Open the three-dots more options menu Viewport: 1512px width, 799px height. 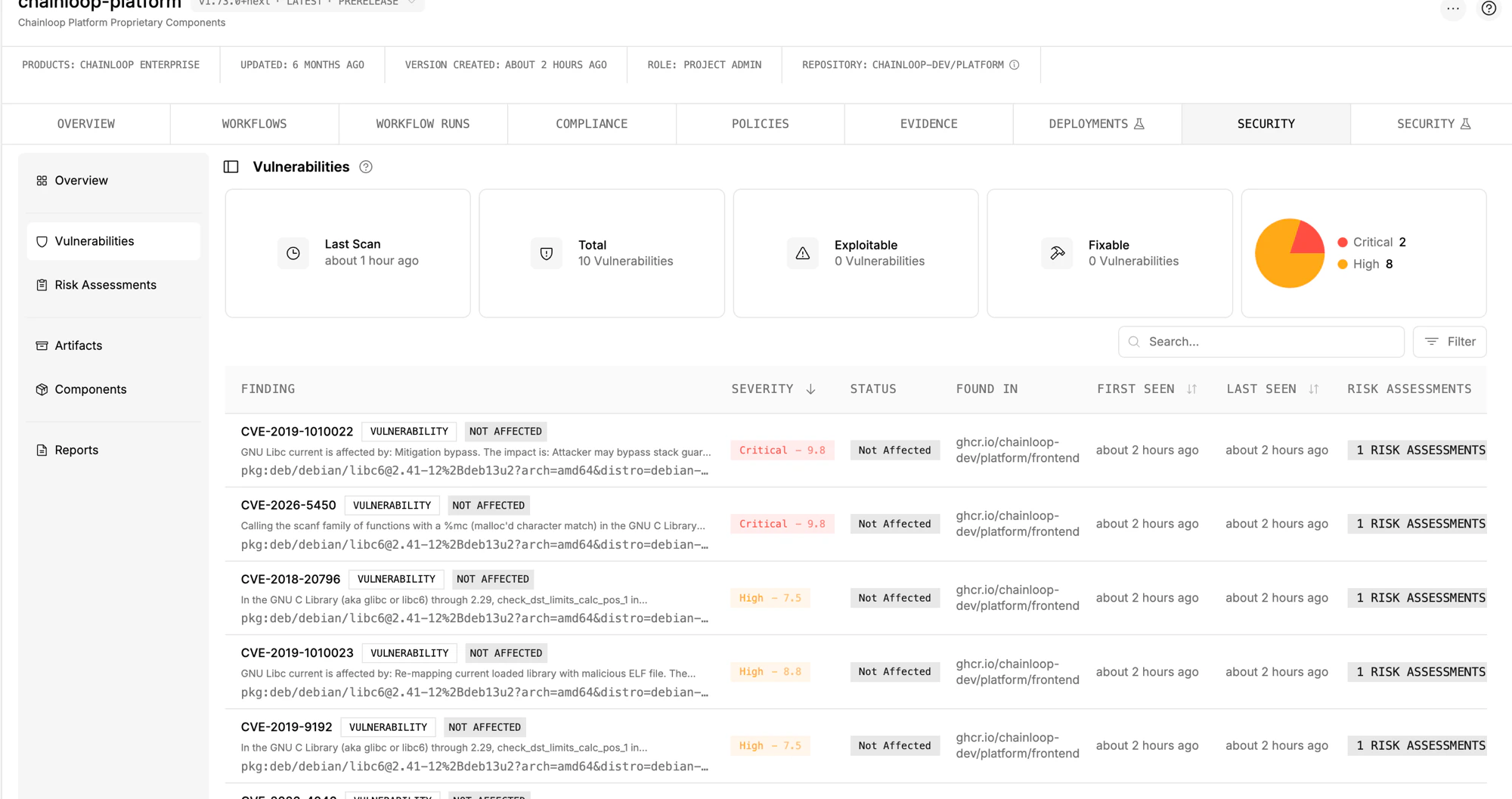pos(1453,9)
